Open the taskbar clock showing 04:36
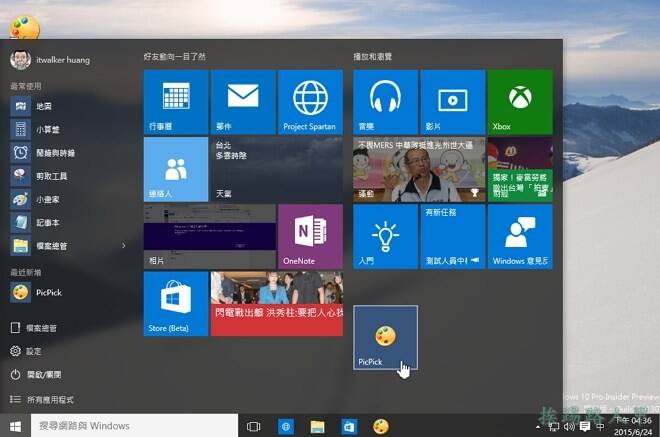Screen dimensions: 660x437 click(x=633, y=426)
